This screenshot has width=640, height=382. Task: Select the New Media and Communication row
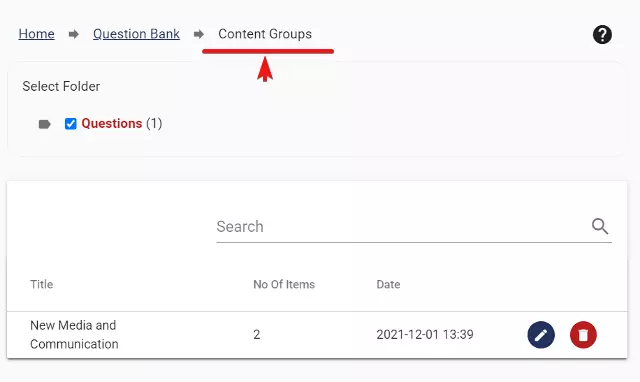tap(317, 335)
